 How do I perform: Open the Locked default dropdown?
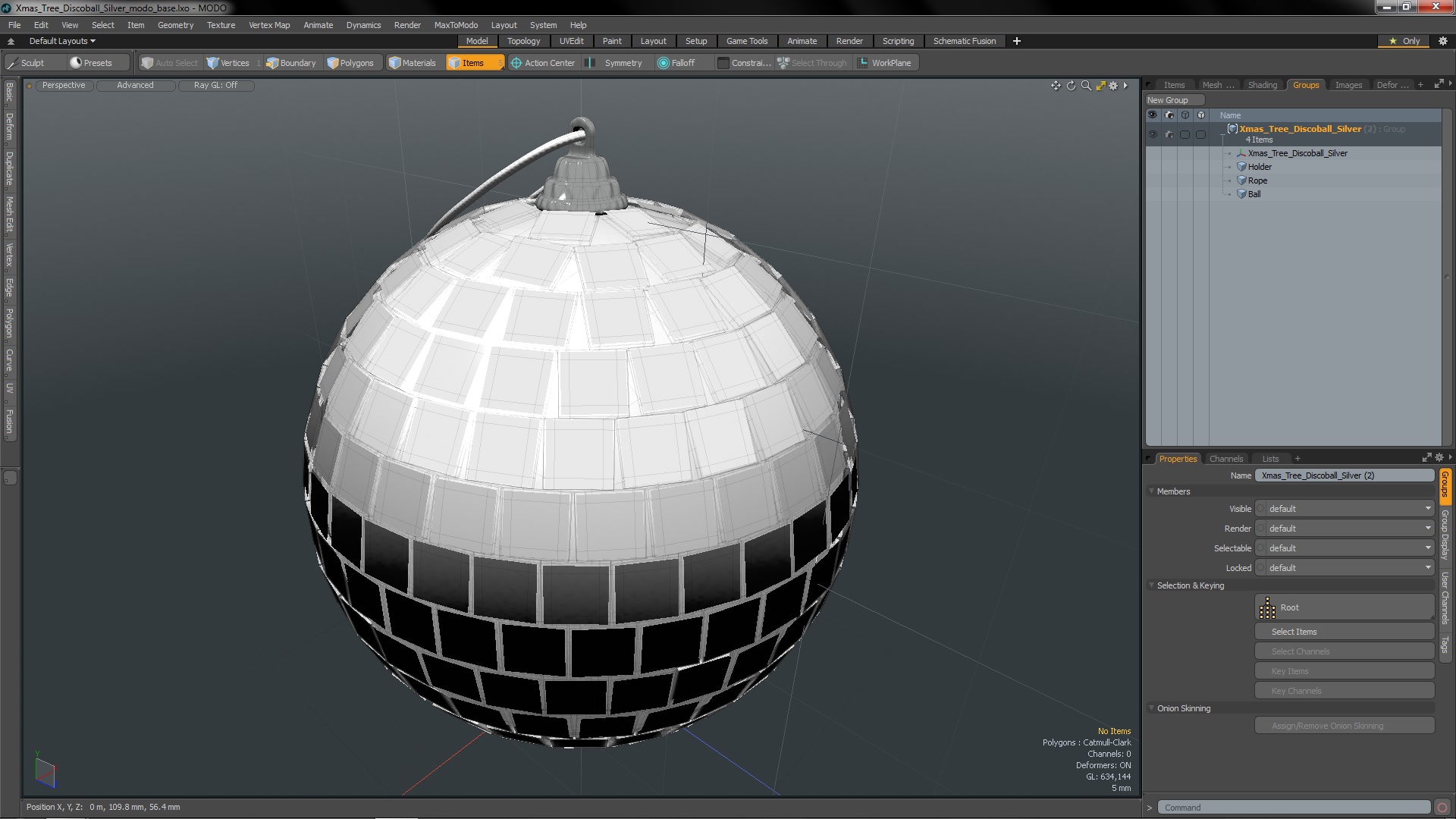point(1347,568)
